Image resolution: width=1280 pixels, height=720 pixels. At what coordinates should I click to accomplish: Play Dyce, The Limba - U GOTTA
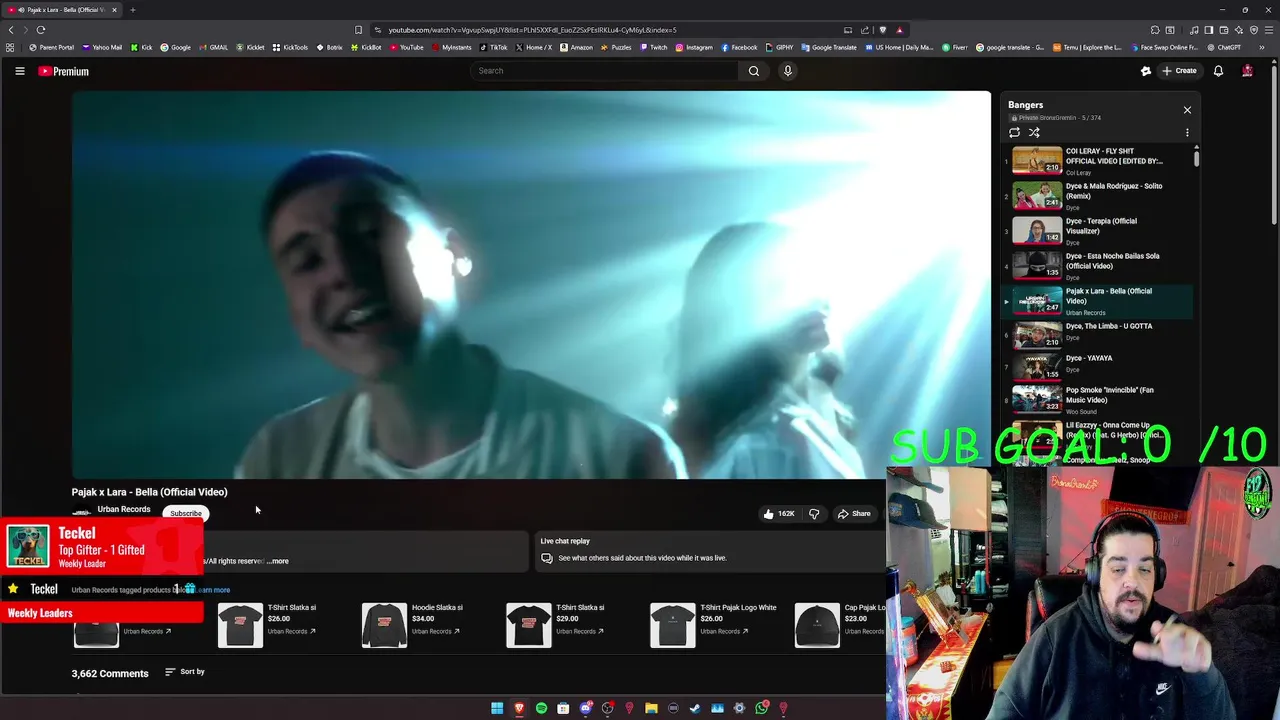[x=1097, y=335]
